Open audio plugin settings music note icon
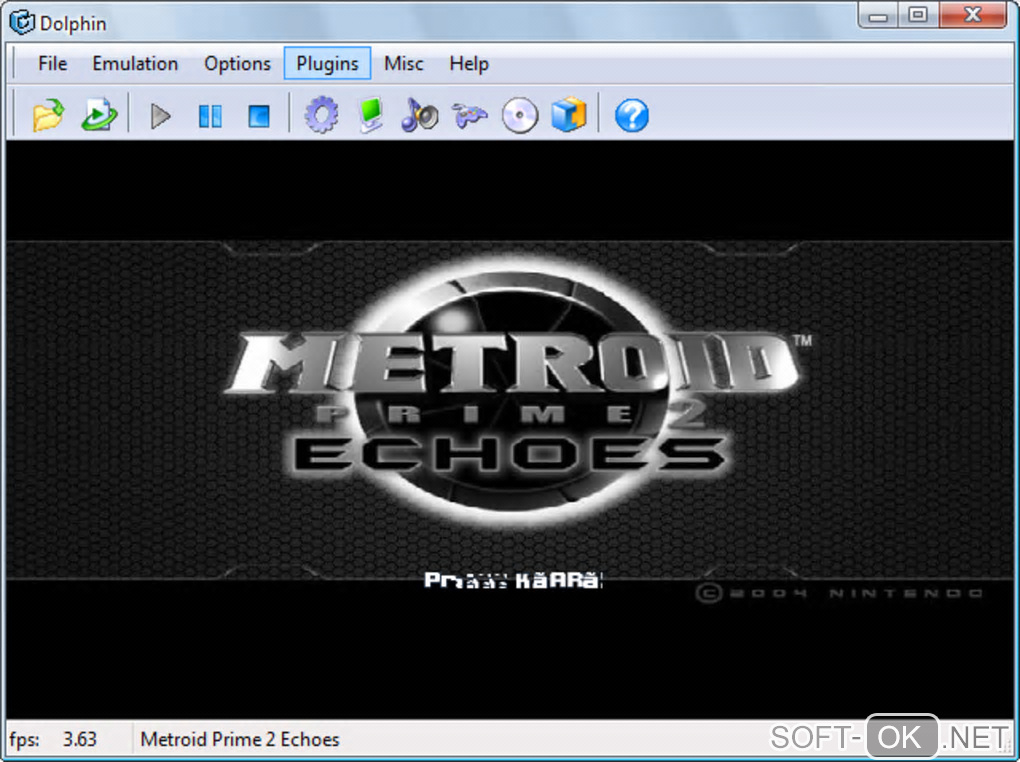Viewport: 1020px width, 762px height. click(420, 115)
